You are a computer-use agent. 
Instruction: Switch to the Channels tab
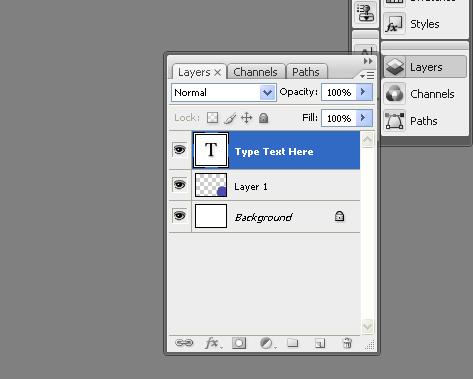[255, 72]
